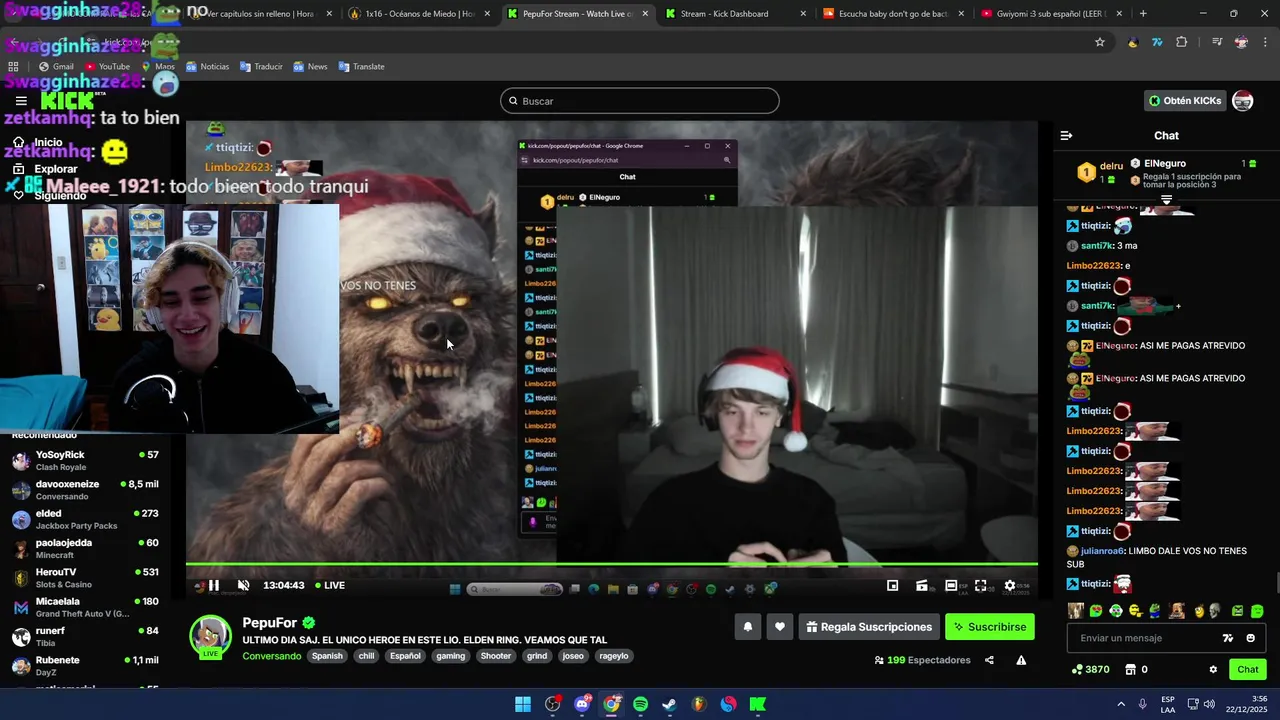
Task: Select the Spanish tag
Action: [327, 656]
